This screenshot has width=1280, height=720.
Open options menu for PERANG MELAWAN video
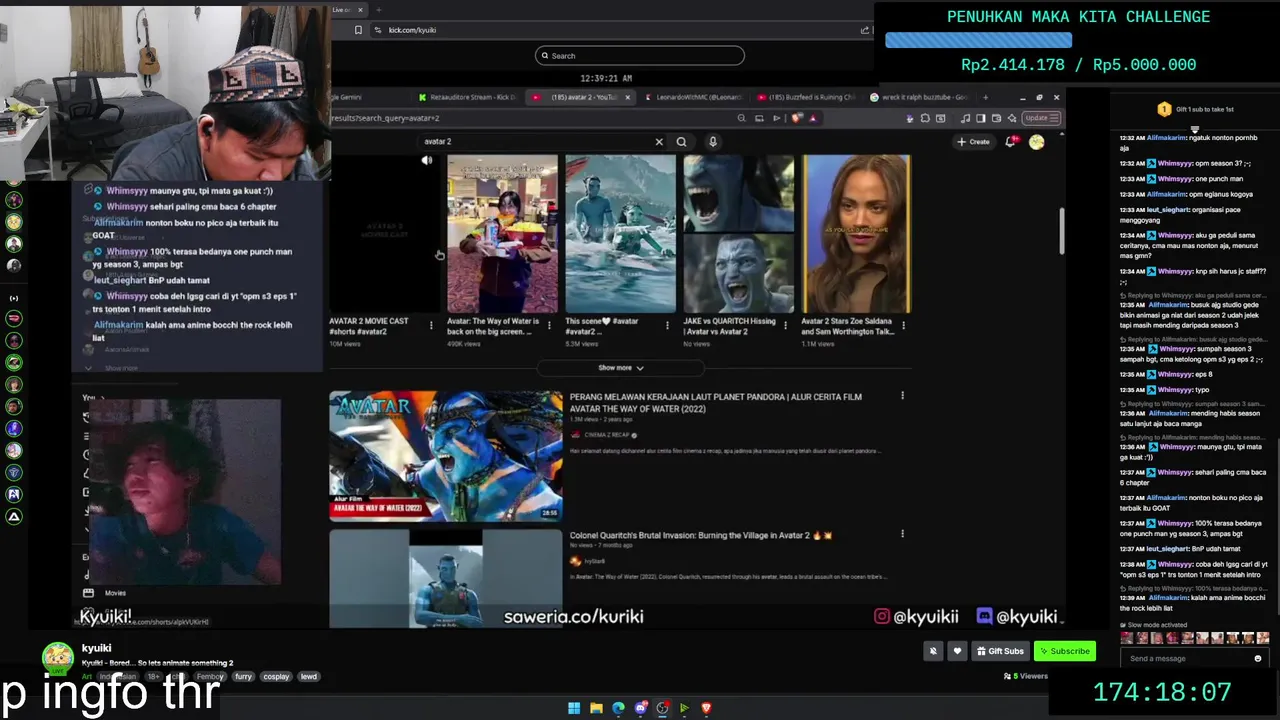(x=902, y=396)
